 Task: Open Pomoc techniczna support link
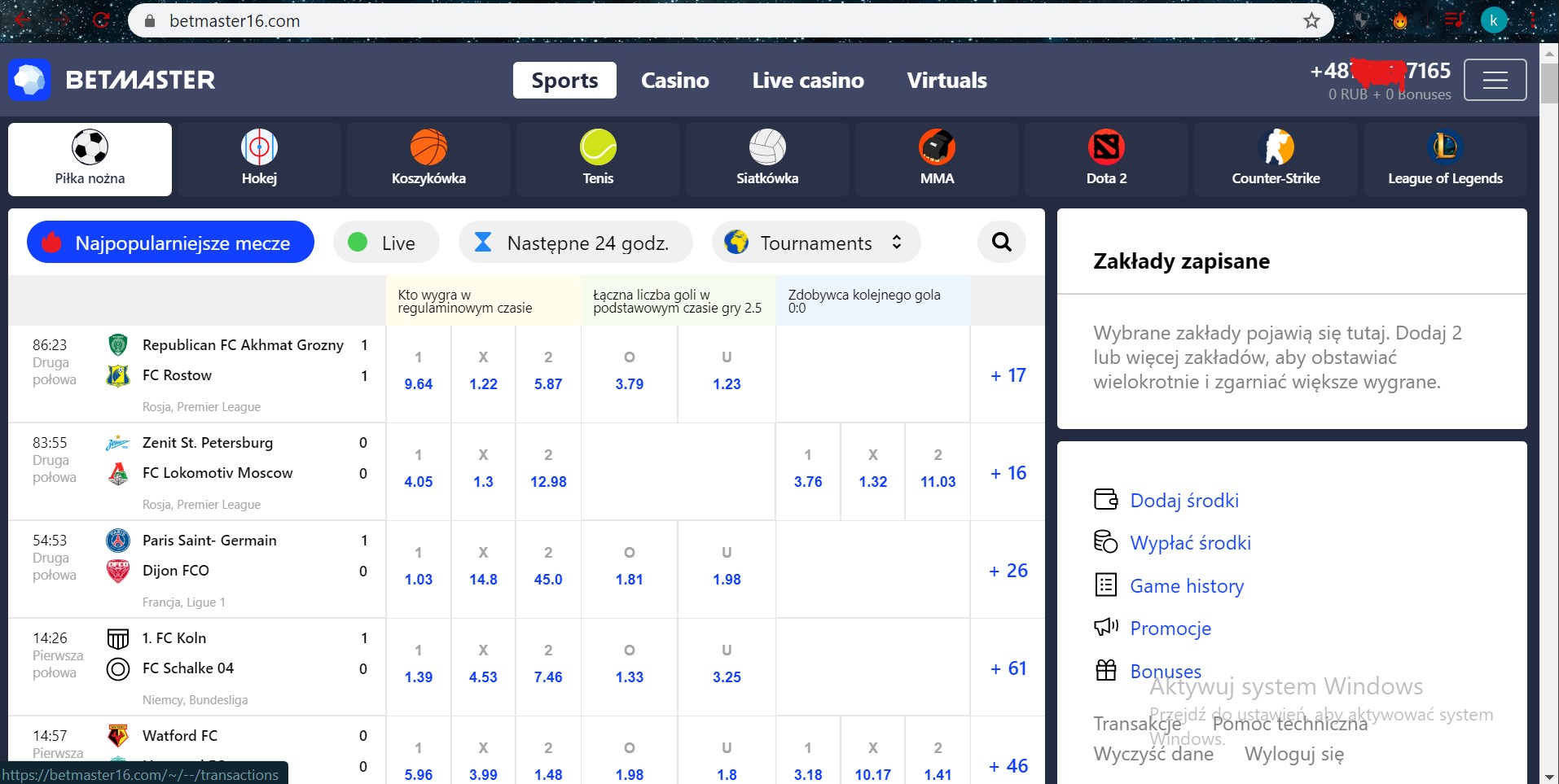click(x=1290, y=723)
